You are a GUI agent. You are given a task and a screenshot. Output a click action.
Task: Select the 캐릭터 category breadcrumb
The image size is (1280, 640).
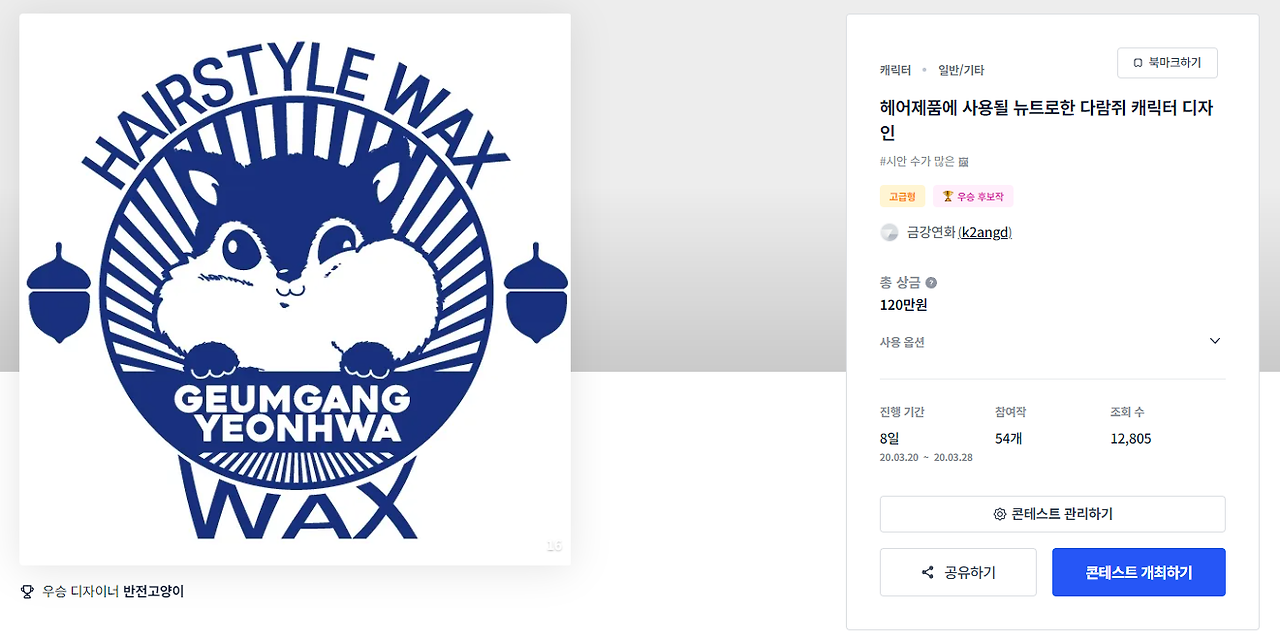click(895, 70)
